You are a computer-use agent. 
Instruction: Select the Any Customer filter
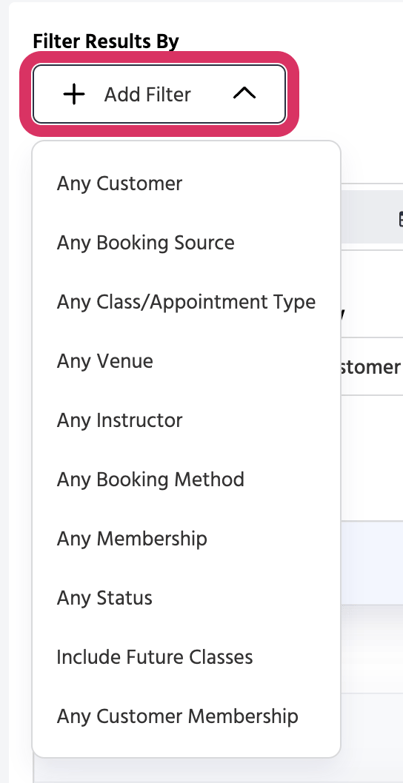pyautogui.click(x=186, y=184)
